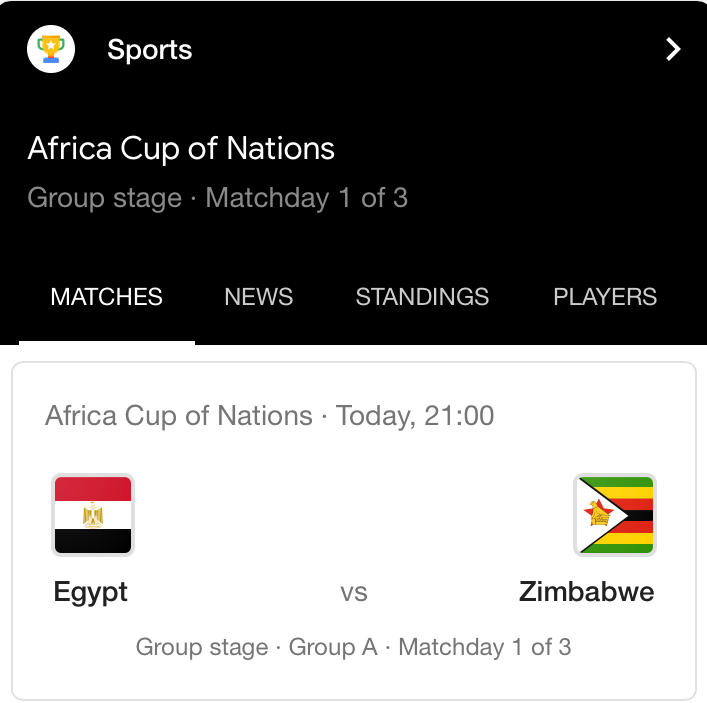This screenshot has width=707, height=703.
Task: Click "Group stage" in the match card footer
Action: click(202, 648)
